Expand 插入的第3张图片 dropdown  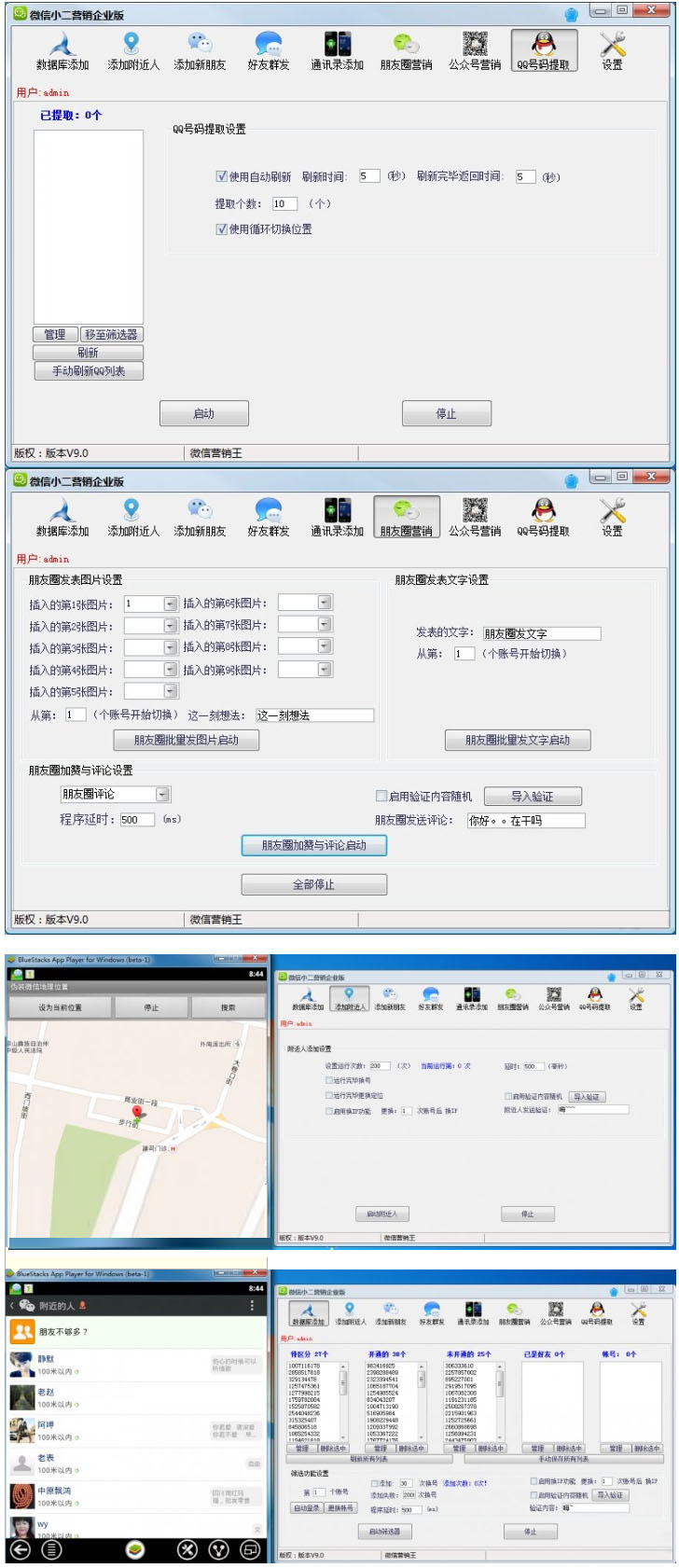170,646
